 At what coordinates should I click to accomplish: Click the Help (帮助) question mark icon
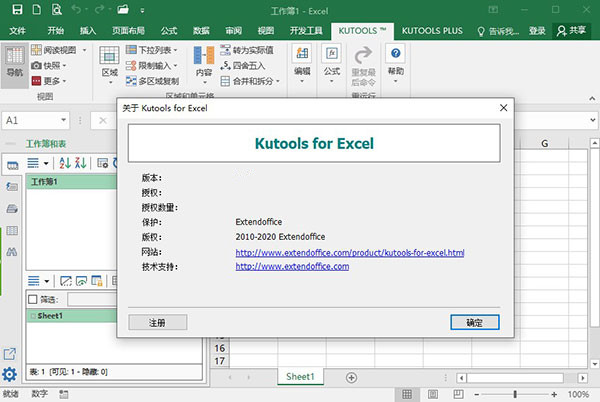click(396, 54)
